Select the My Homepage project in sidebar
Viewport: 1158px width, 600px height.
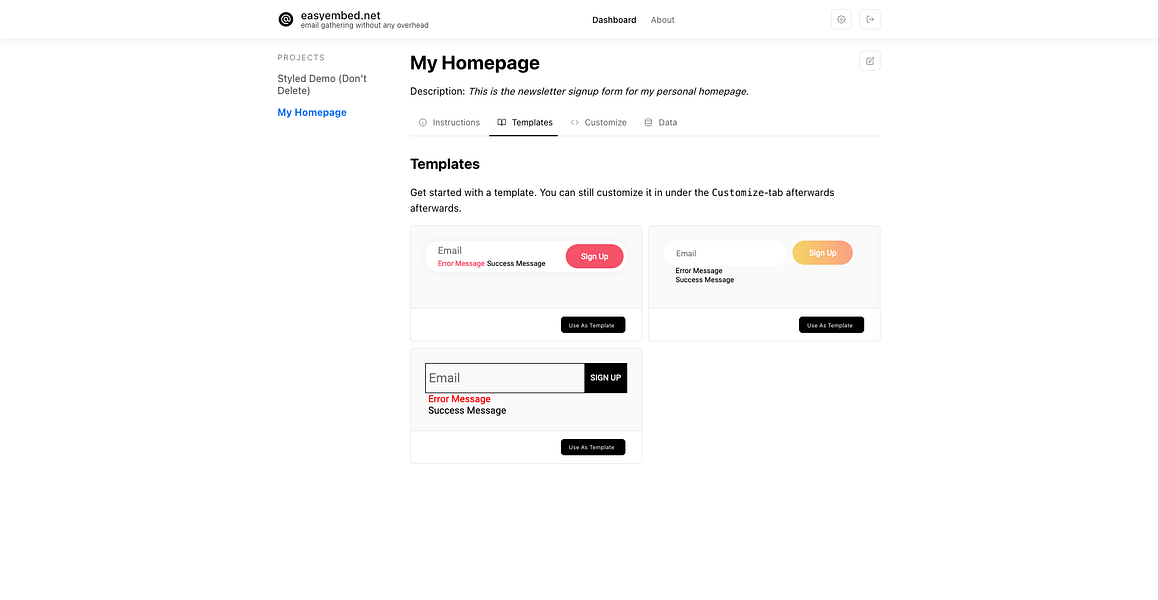tap(311, 112)
